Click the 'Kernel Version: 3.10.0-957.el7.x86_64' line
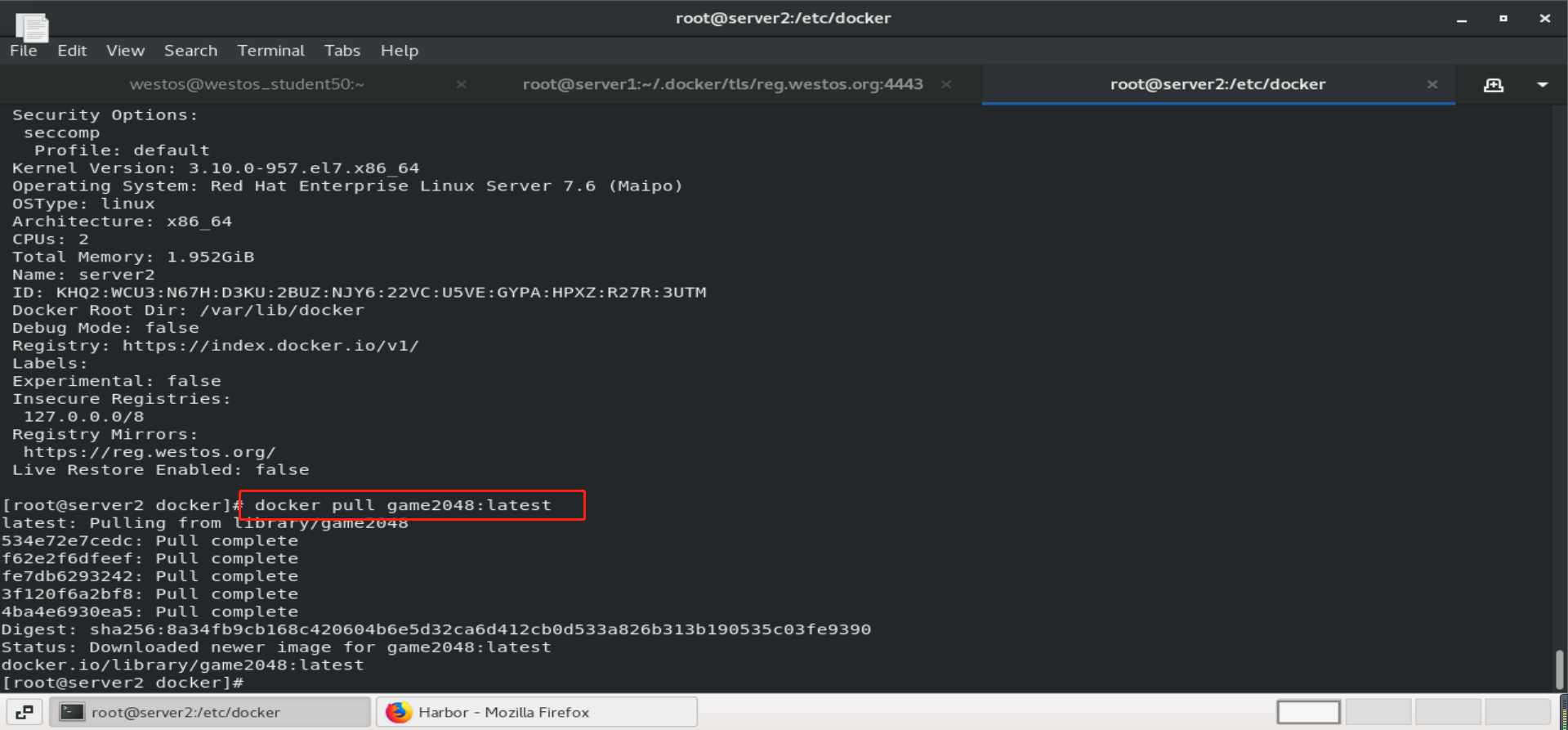Viewport: 1568px width, 730px height. 216,168
